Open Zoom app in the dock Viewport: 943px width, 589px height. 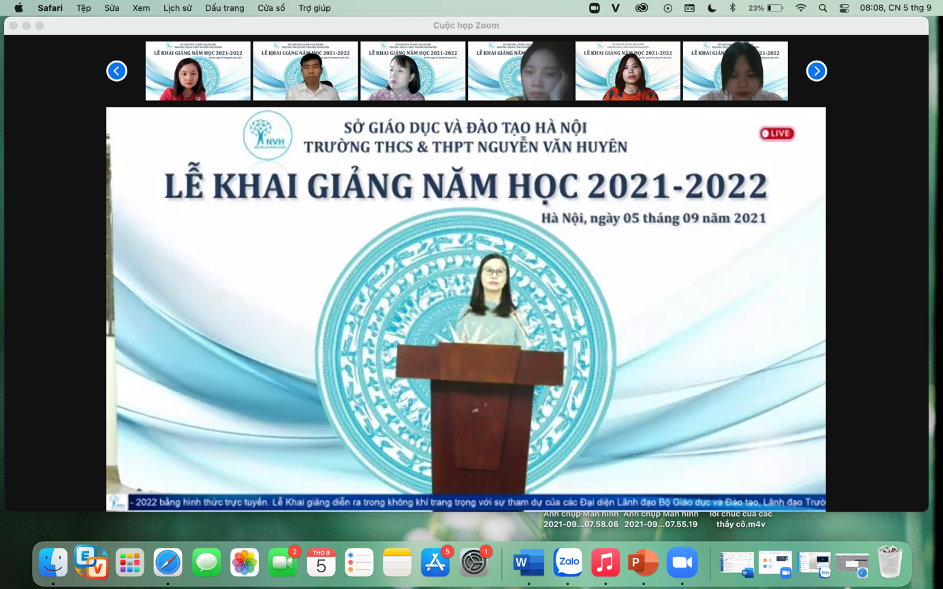[682, 563]
